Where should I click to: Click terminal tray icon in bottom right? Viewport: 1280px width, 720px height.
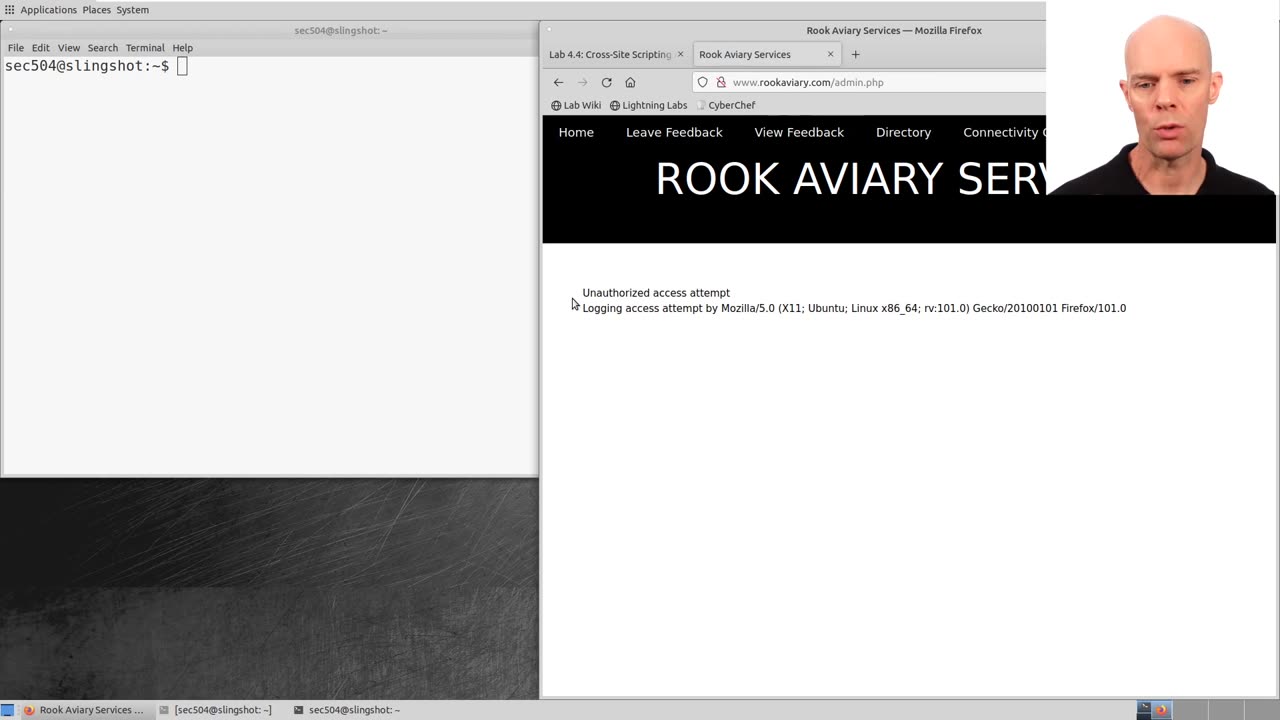1144,710
